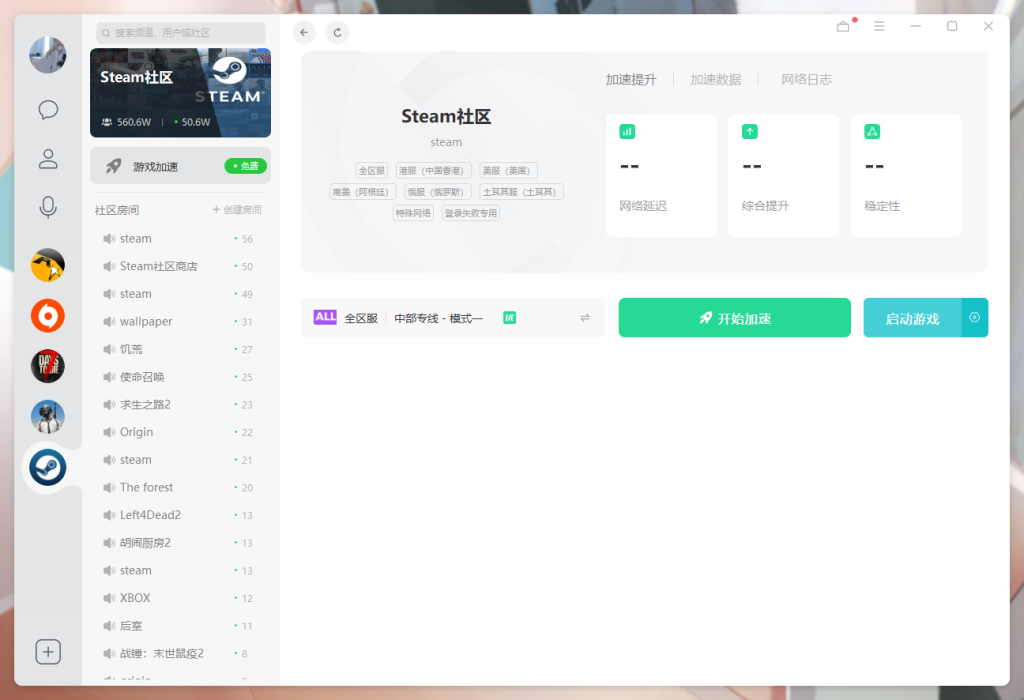Screen dimensions: 1024x700
Task: Go back with the arrow button
Action: click(304, 32)
